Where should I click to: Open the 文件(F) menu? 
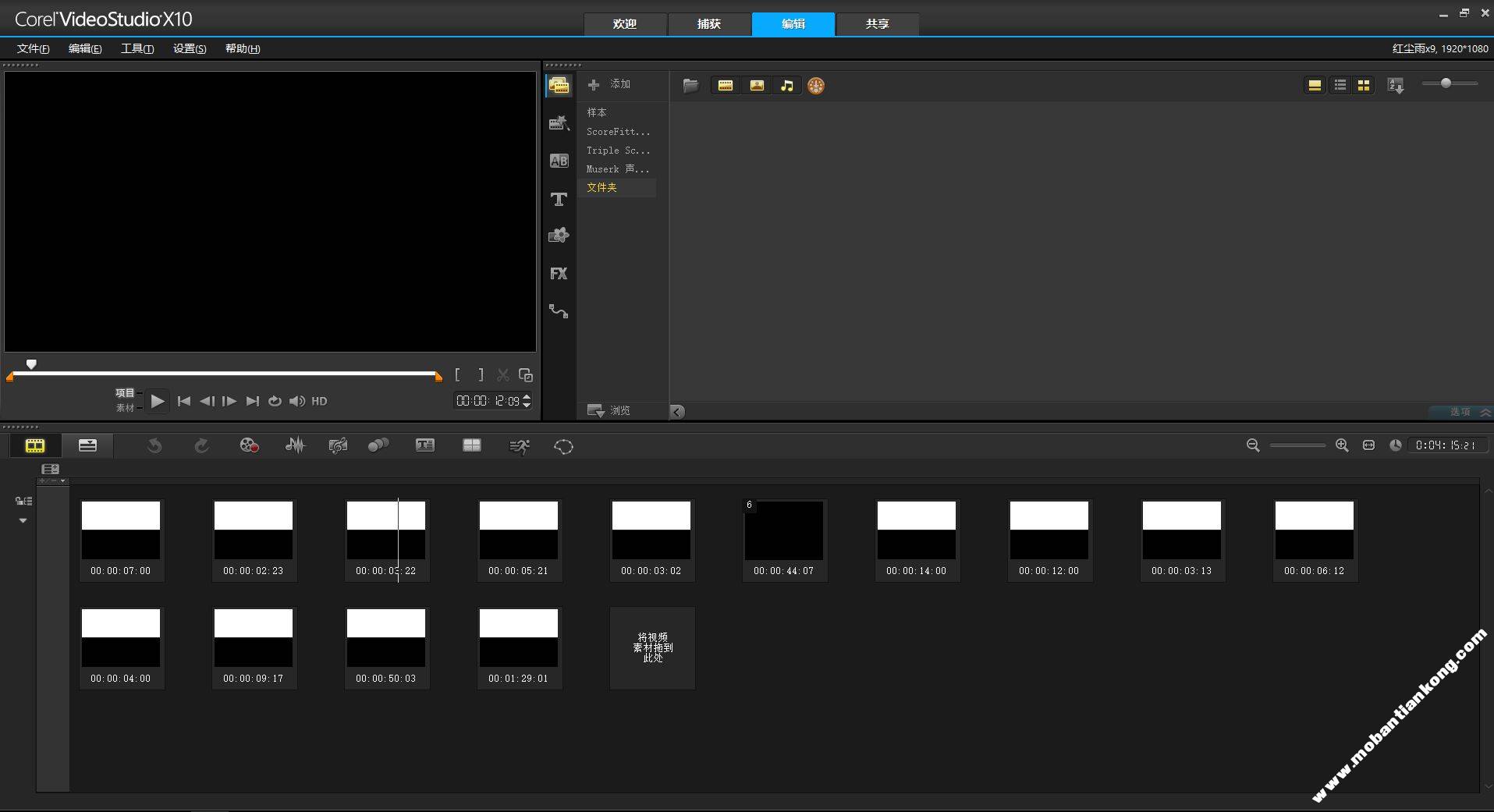(x=34, y=48)
